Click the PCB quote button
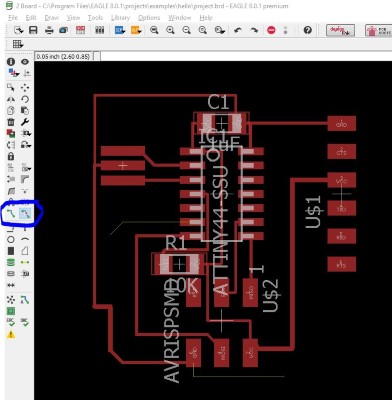Viewport: 392px width, 400px height. click(379, 30)
